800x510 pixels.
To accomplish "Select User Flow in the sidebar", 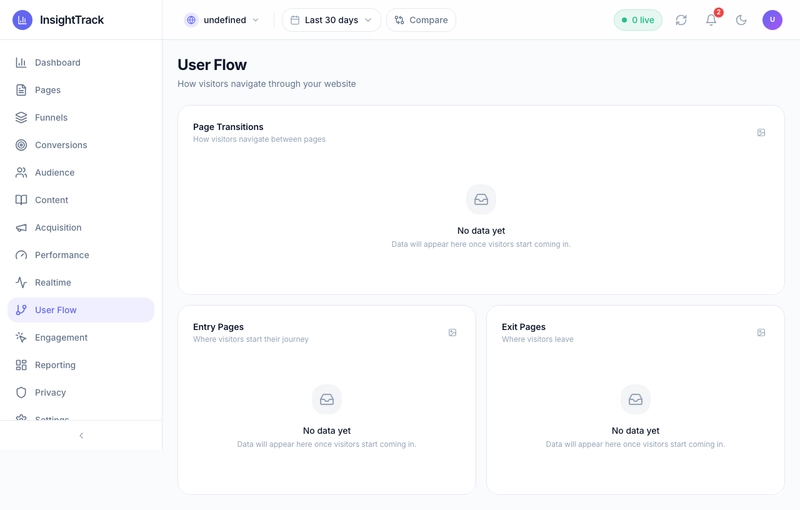I will tap(81, 310).
